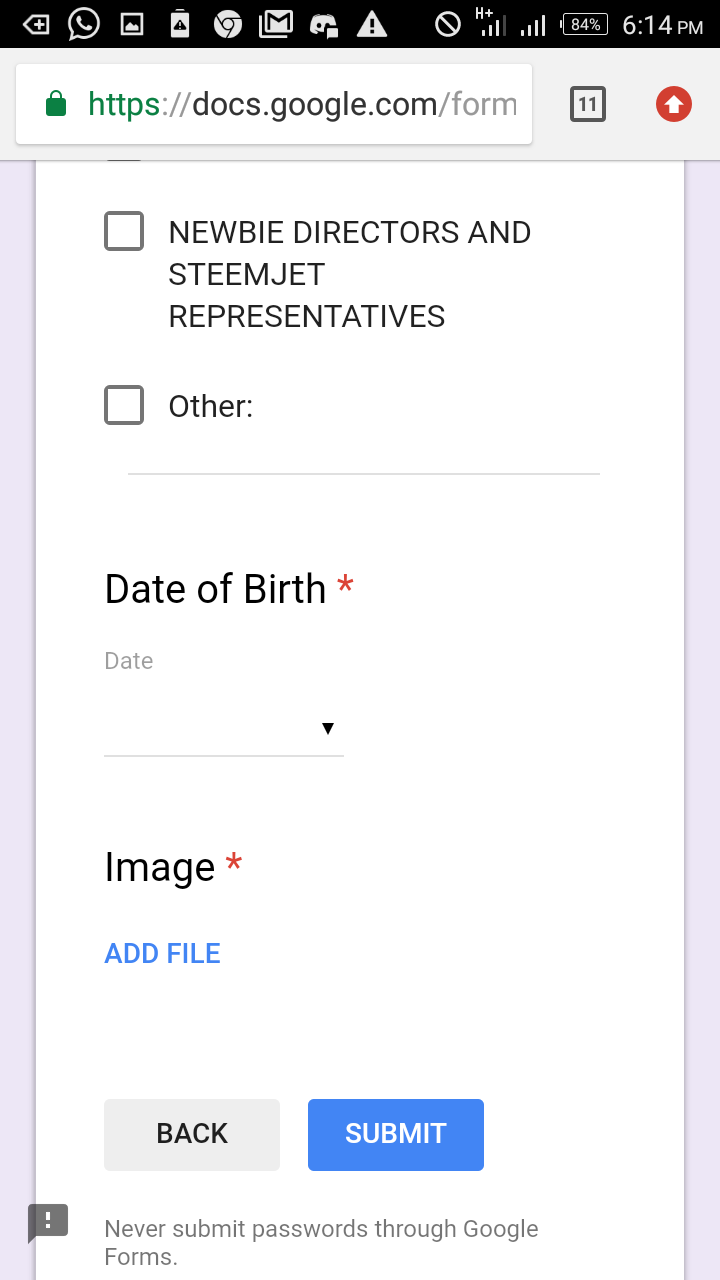Screen dimensions: 720x1280
Task: Tap the WhatsApp notification icon
Action: [84, 24]
